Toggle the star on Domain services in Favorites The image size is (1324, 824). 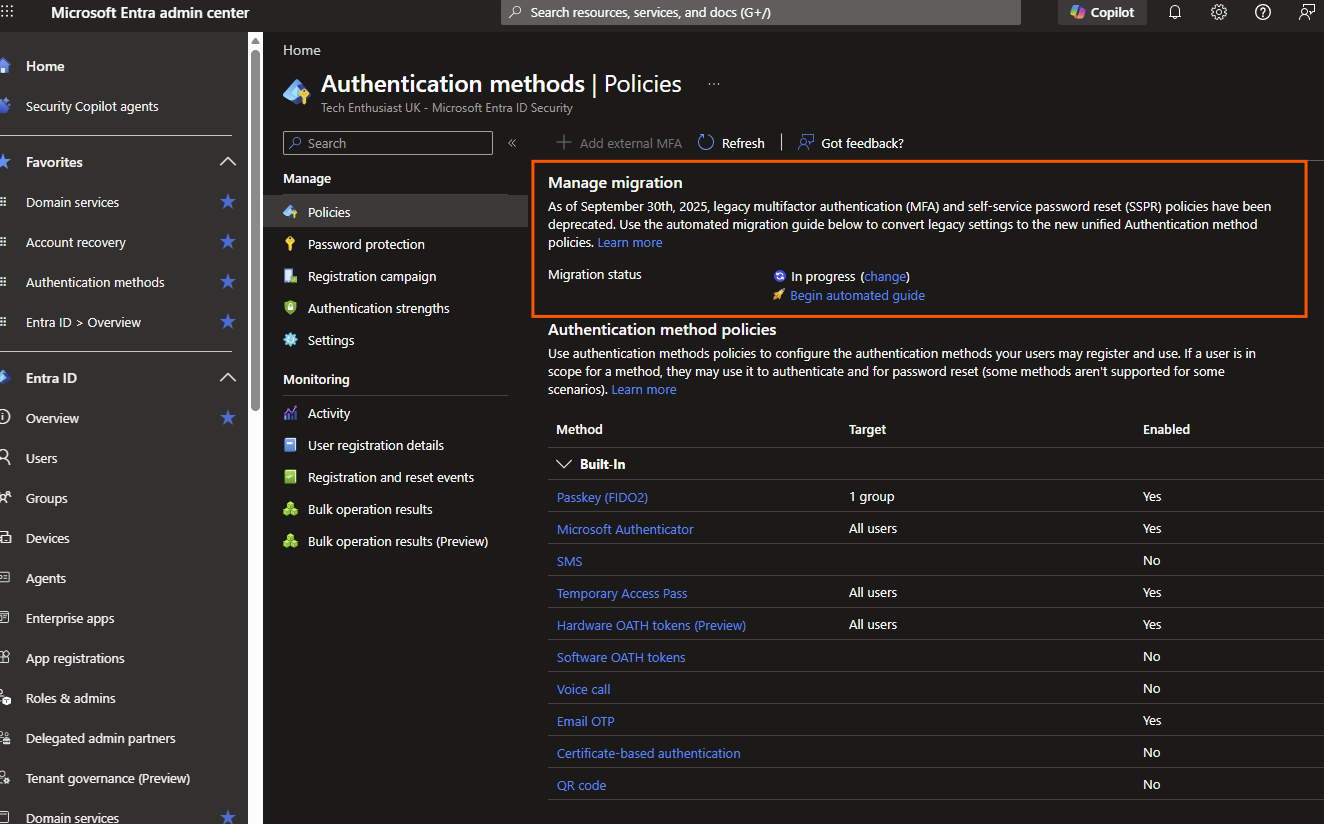tap(228, 202)
